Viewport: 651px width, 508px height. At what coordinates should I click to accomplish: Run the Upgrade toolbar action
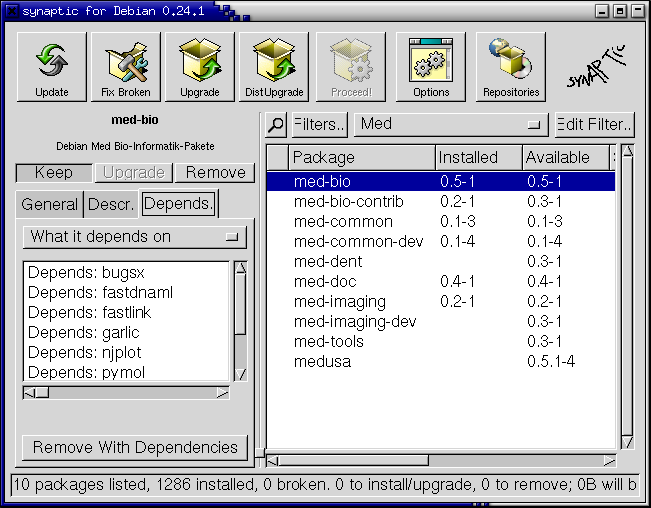pyautogui.click(x=200, y=67)
